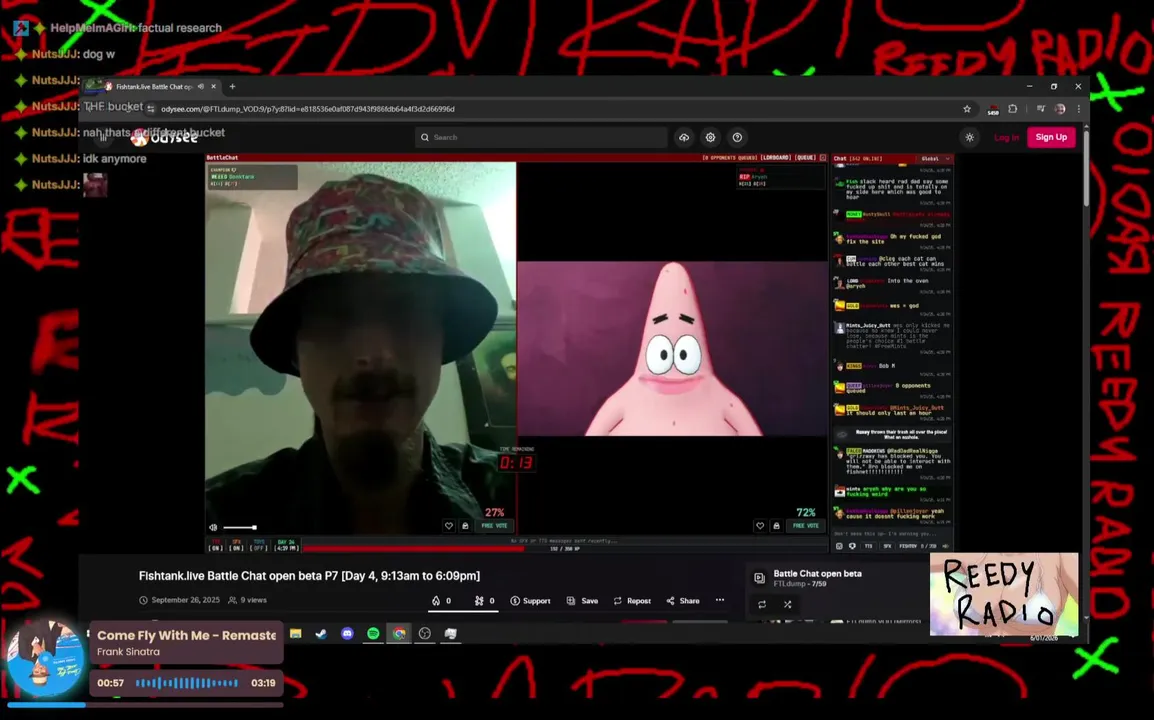Bookmark this page with the star icon
The height and width of the screenshot is (720, 1154).
click(x=967, y=109)
